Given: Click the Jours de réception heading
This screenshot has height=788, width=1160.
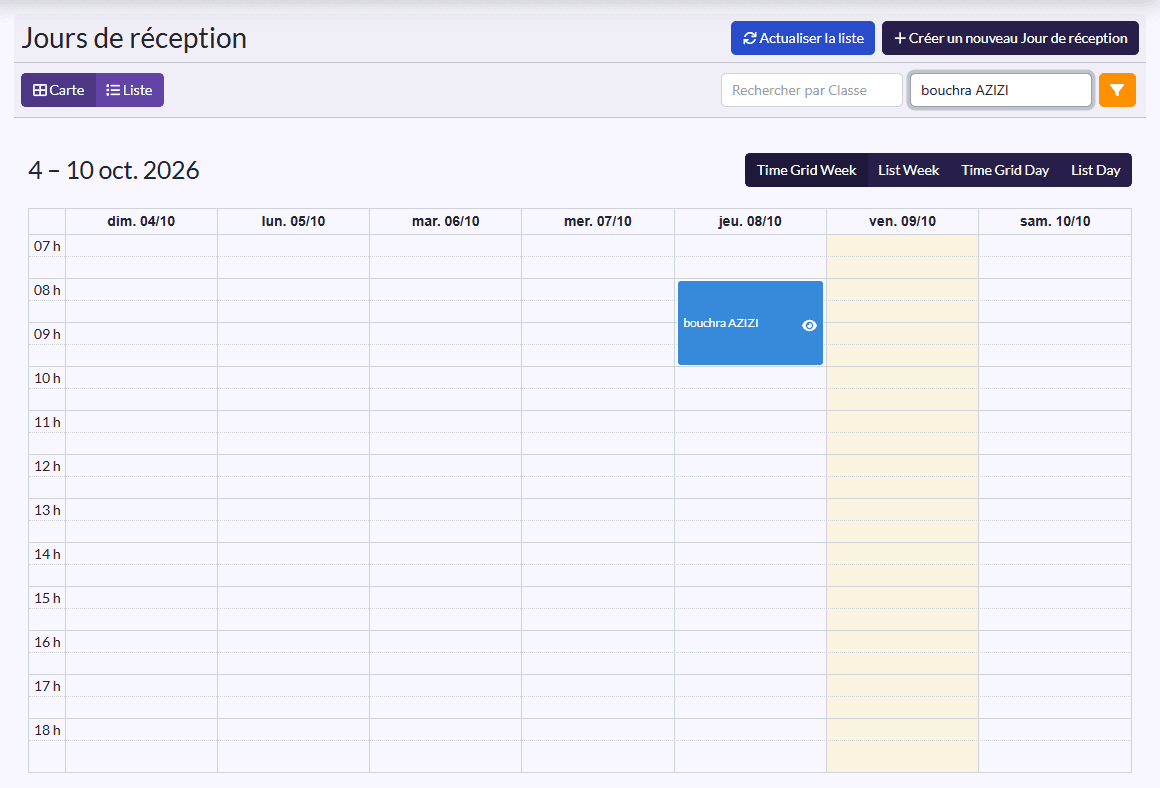Looking at the screenshot, I should 134,38.
